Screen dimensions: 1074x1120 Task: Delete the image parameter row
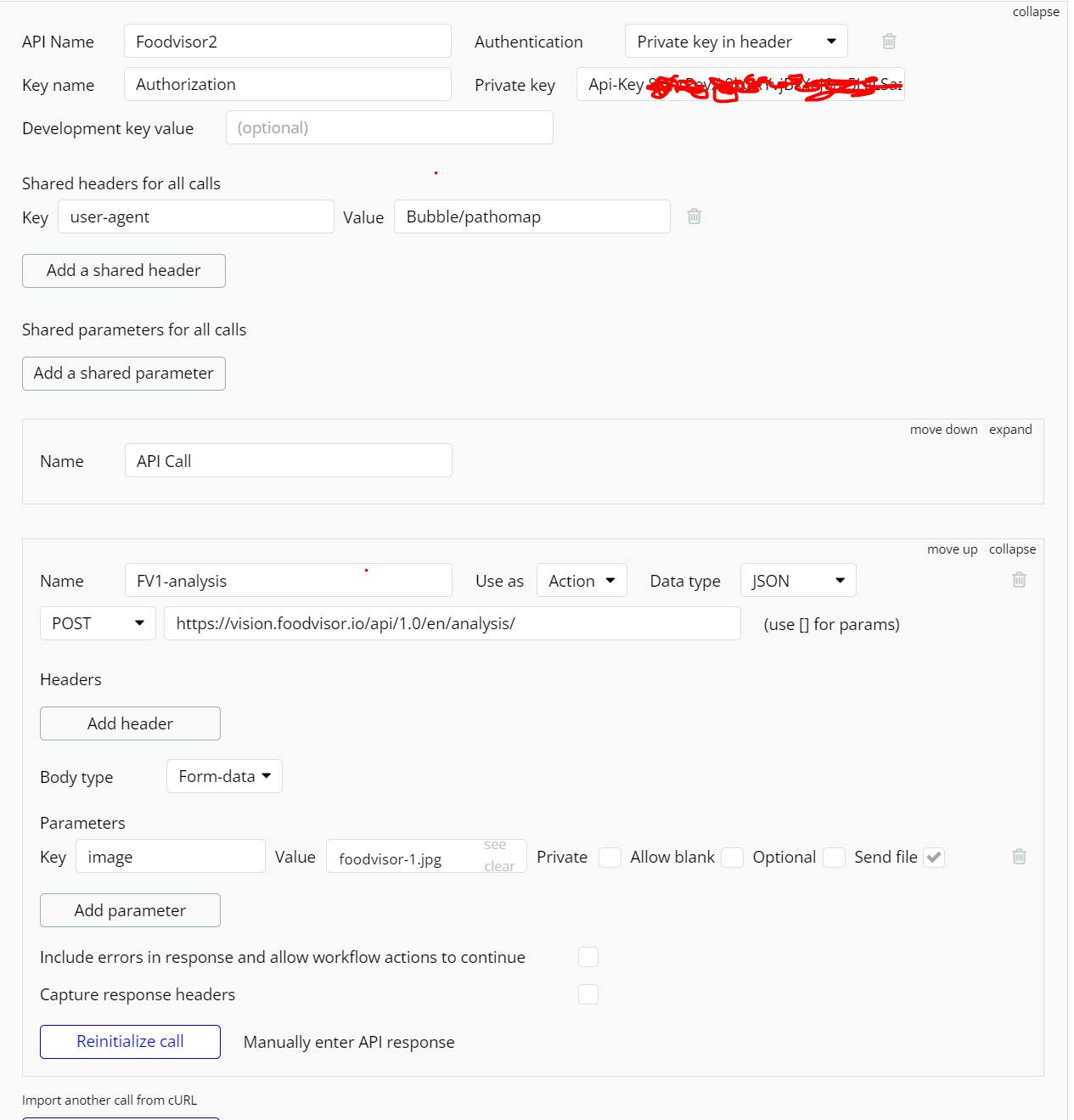coord(1019,857)
